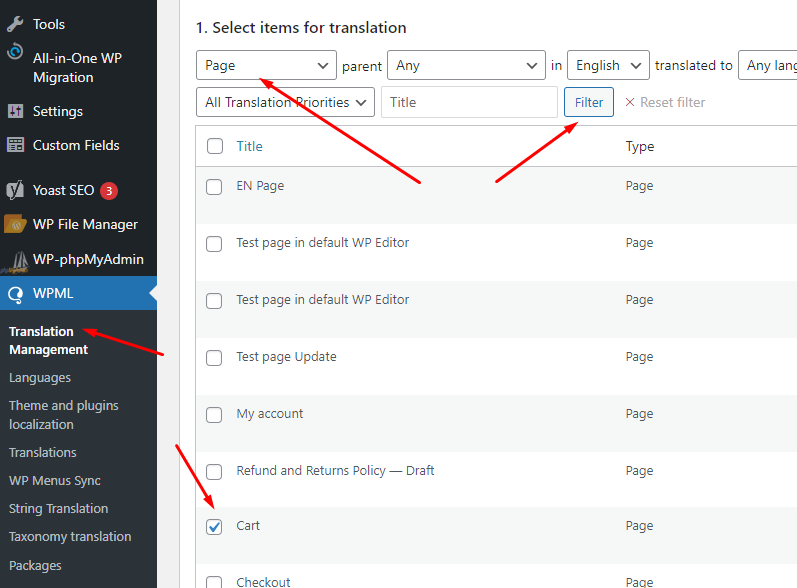Open the Page post type dropdown
Screen dimensions: 797x588
266,66
